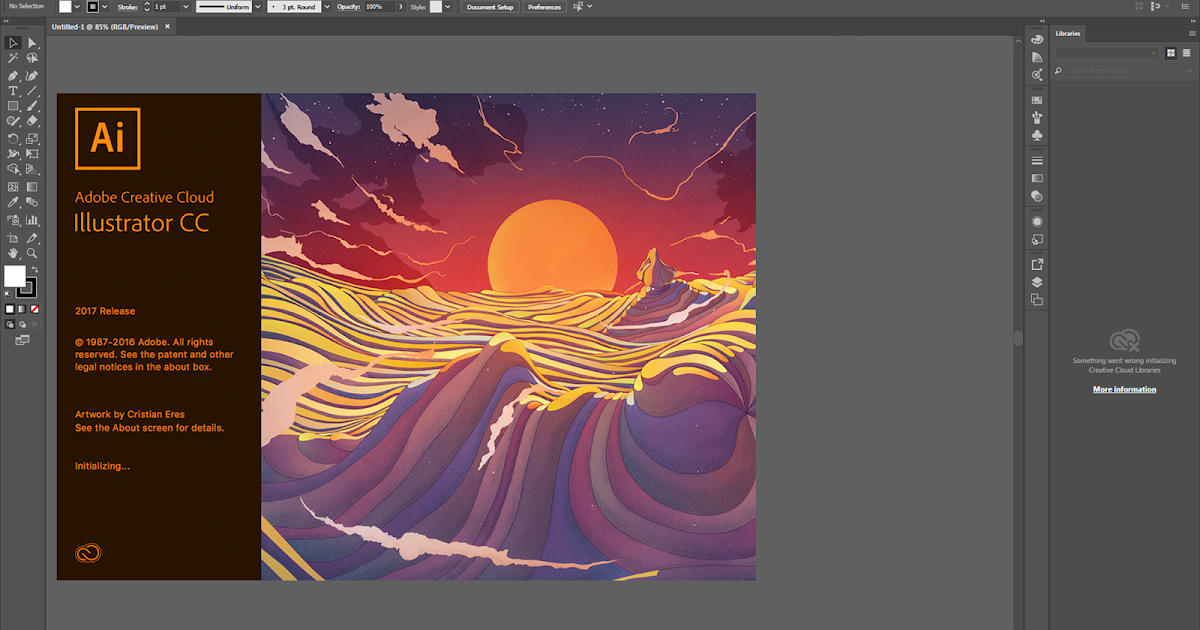Open Uniform width profile dropdown

coord(257,7)
